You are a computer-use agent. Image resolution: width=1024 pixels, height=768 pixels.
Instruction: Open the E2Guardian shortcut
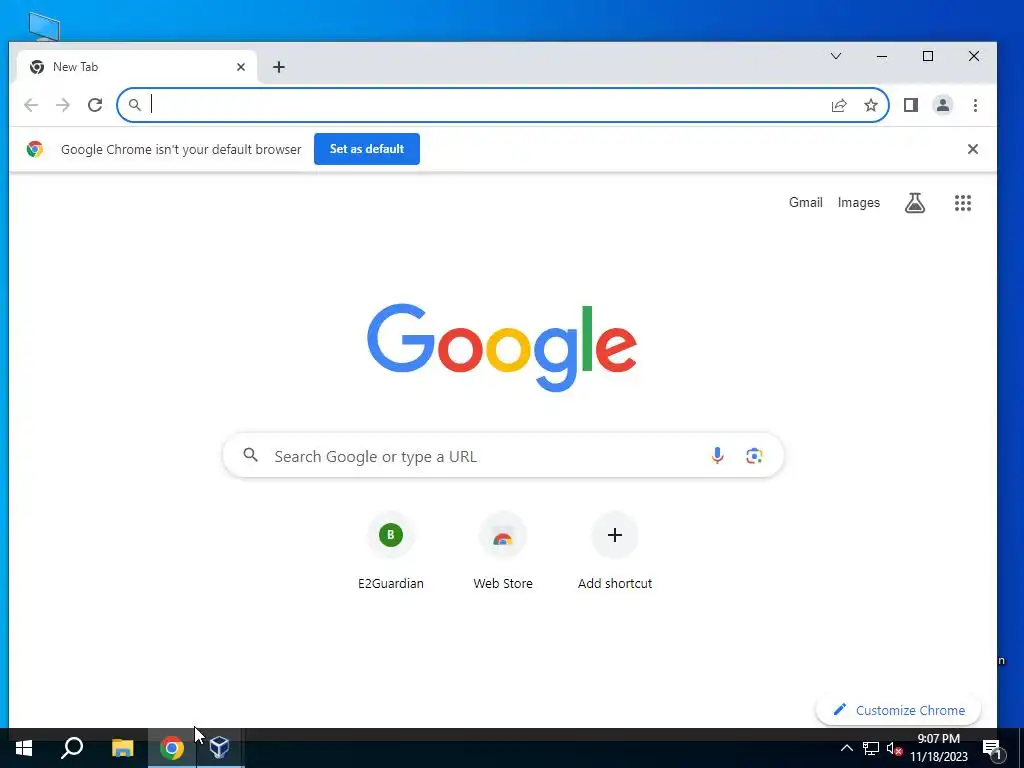[391, 551]
